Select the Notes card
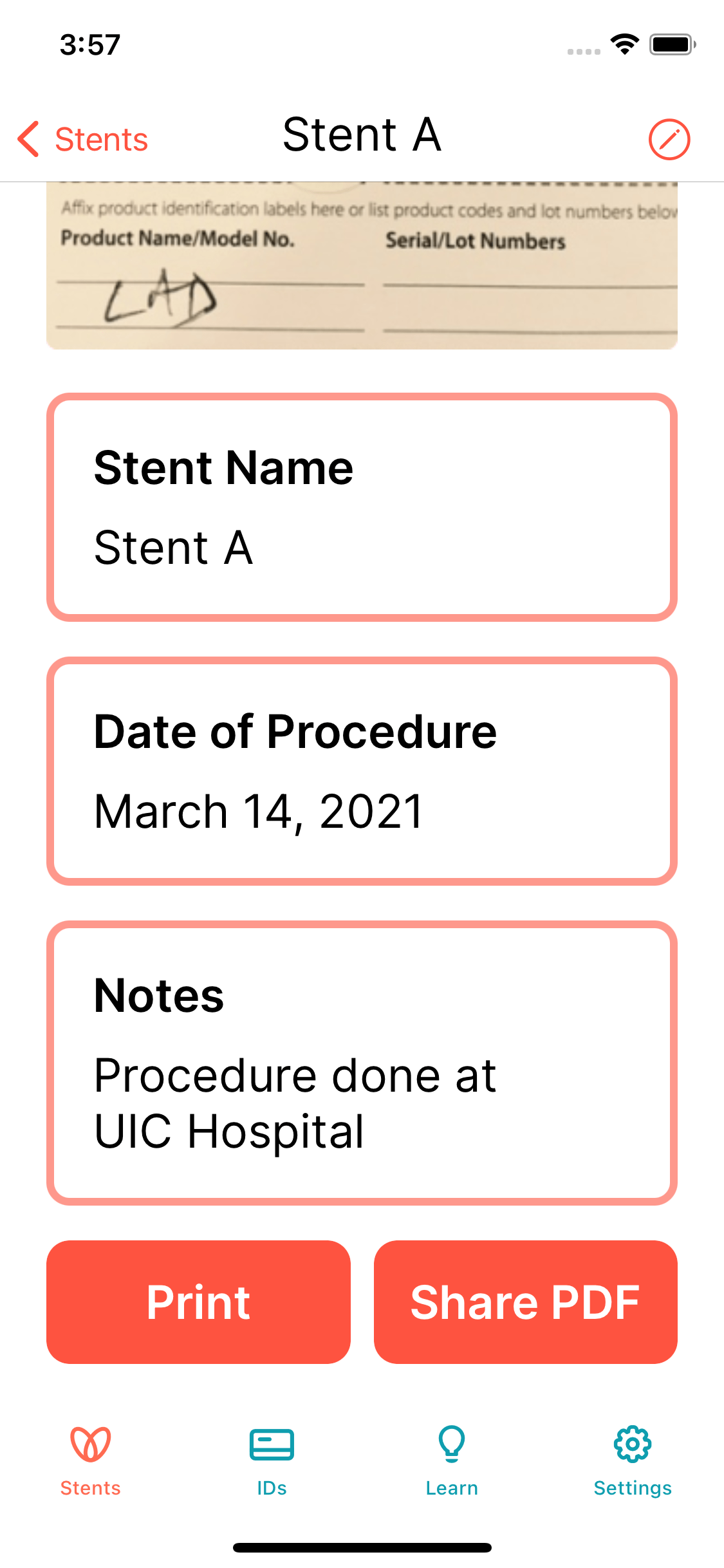The image size is (724, 1568). (x=362, y=1063)
